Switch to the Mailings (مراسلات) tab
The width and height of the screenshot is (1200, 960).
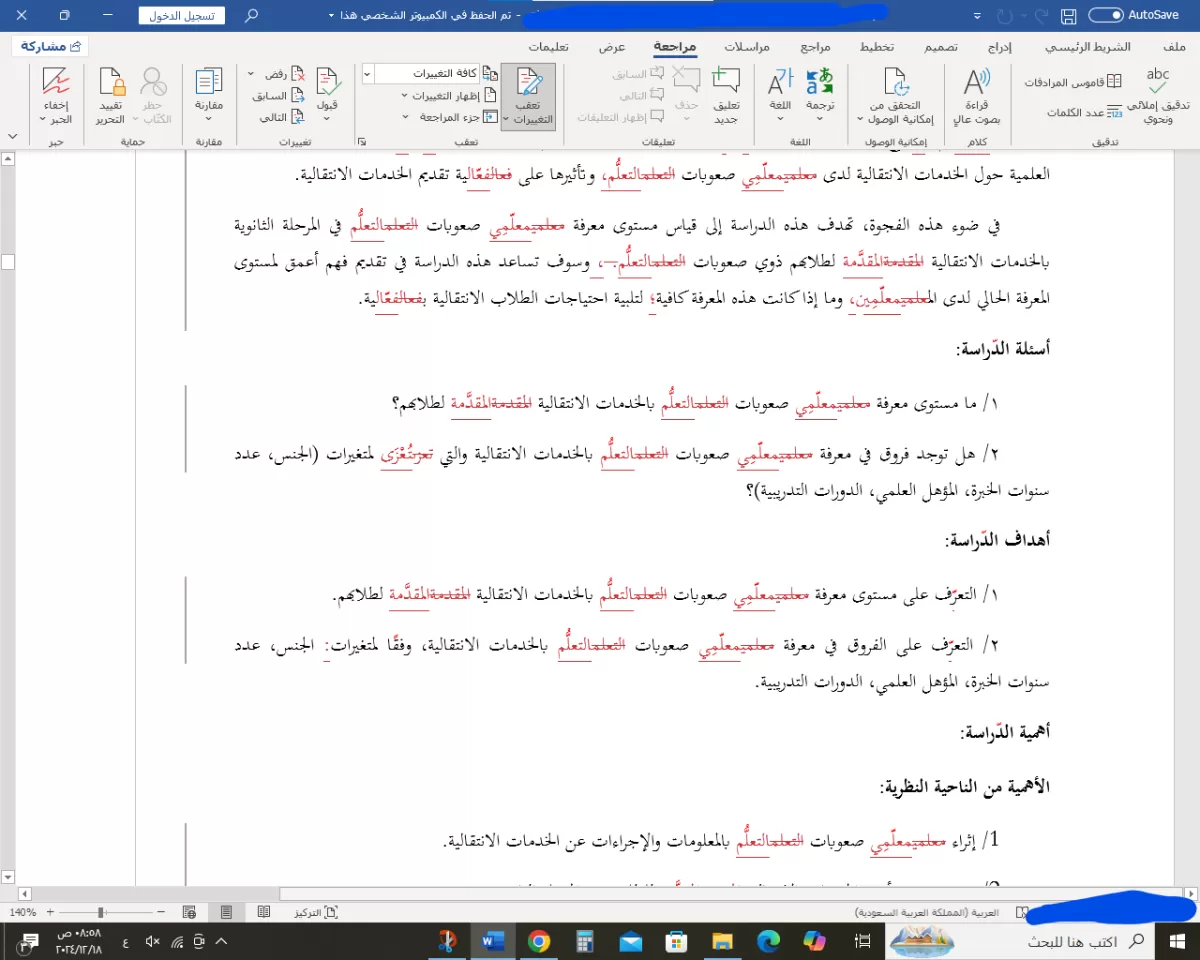coord(747,47)
